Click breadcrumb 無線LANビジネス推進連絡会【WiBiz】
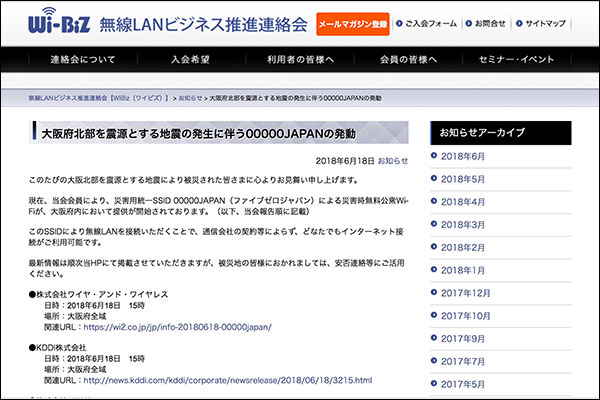The width and height of the screenshot is (600, 400). point(98,99)
